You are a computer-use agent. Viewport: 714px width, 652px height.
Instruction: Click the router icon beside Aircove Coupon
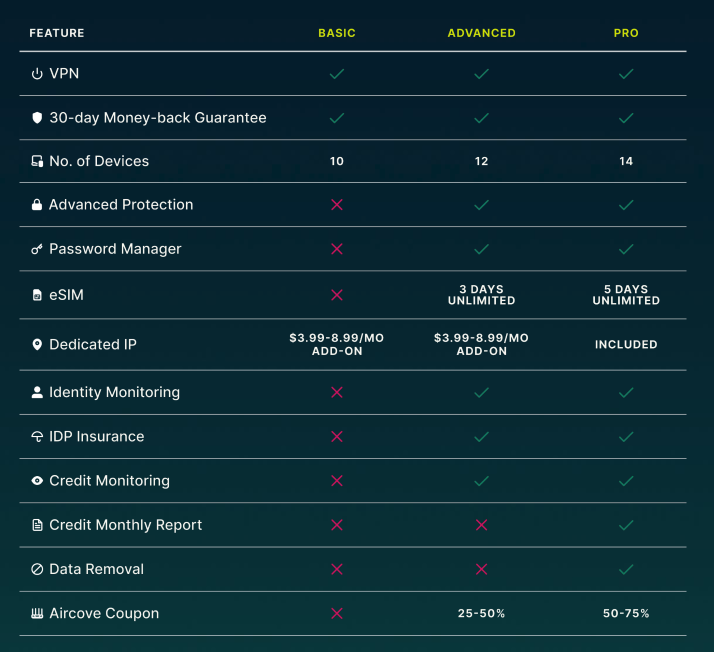[x=37, y=613]
